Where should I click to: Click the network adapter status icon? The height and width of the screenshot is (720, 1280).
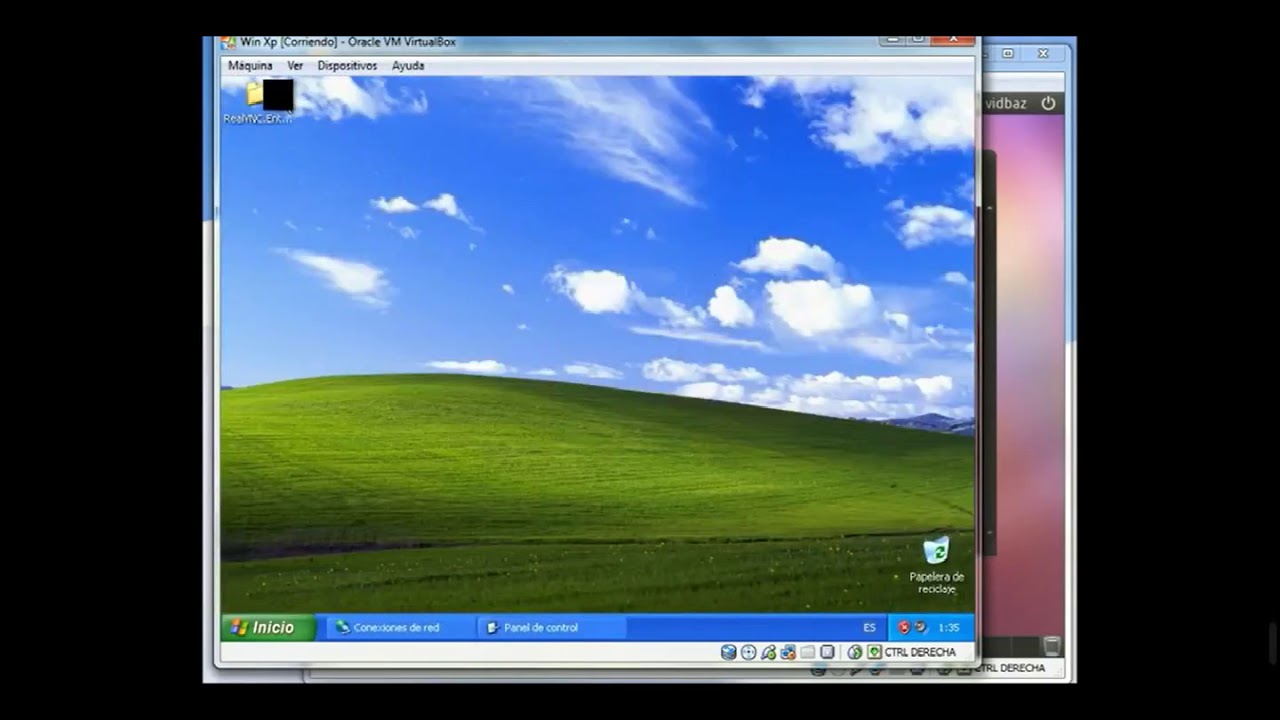point(788,652)
